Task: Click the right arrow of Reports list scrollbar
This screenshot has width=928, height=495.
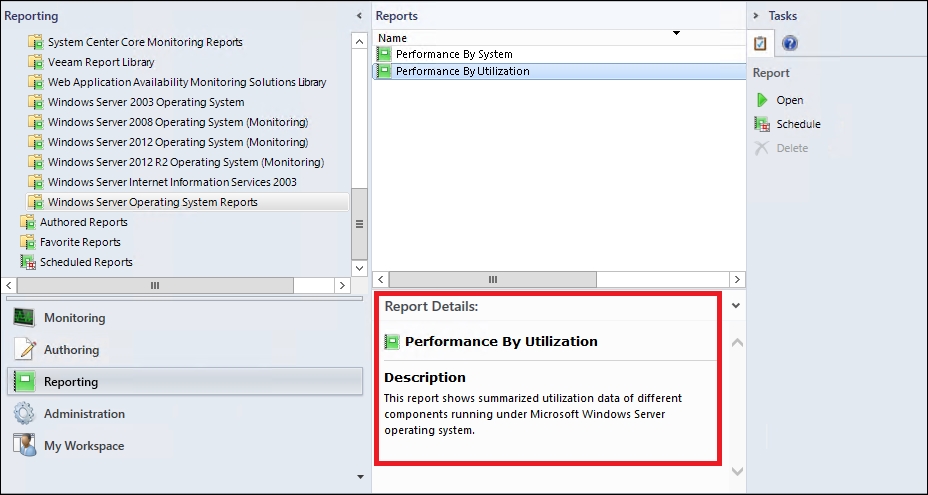Action: pos(737,279)
